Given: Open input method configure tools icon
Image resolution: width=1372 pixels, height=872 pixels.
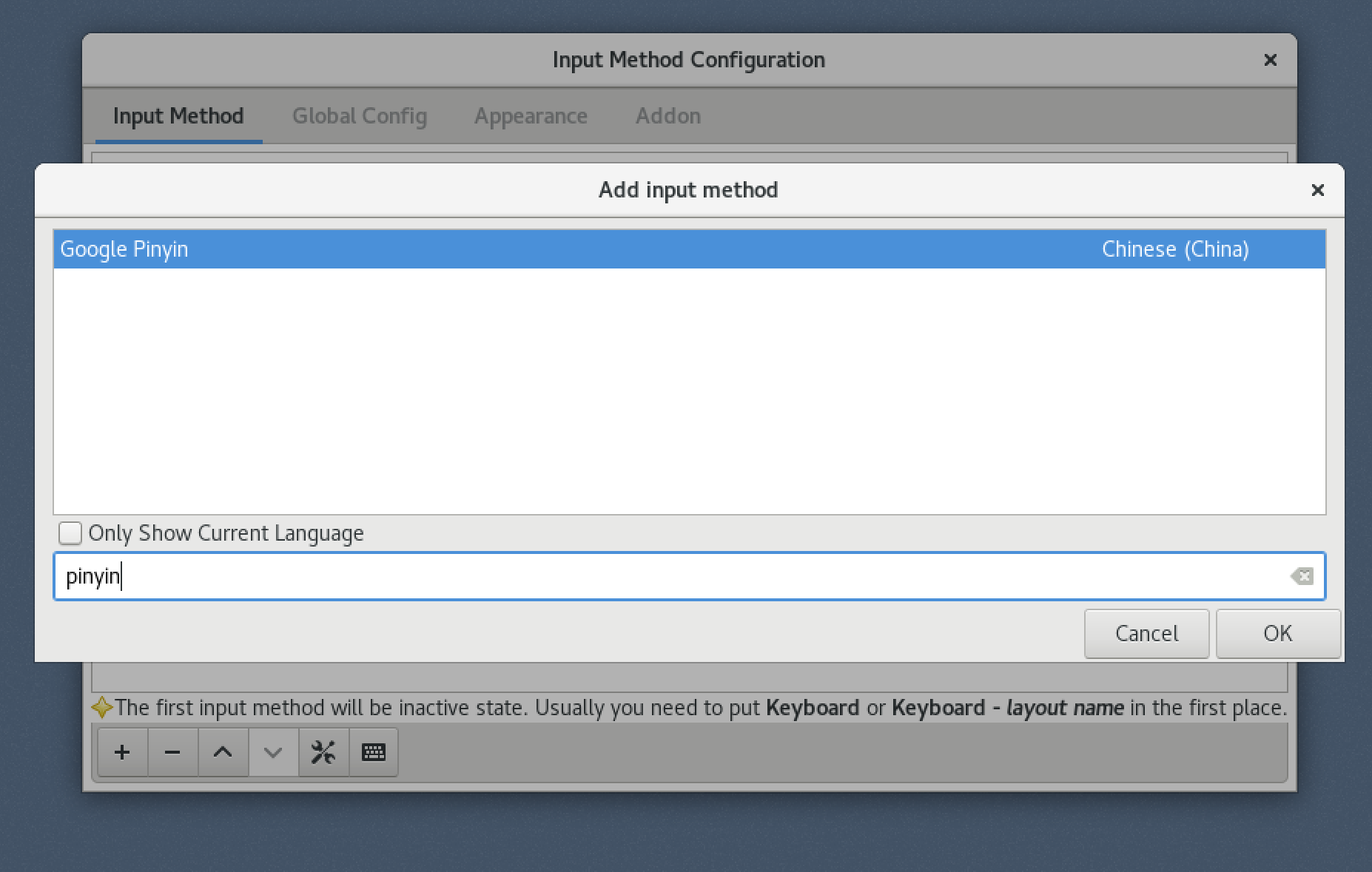Looking at the screenshot, I should click(323, 752).
